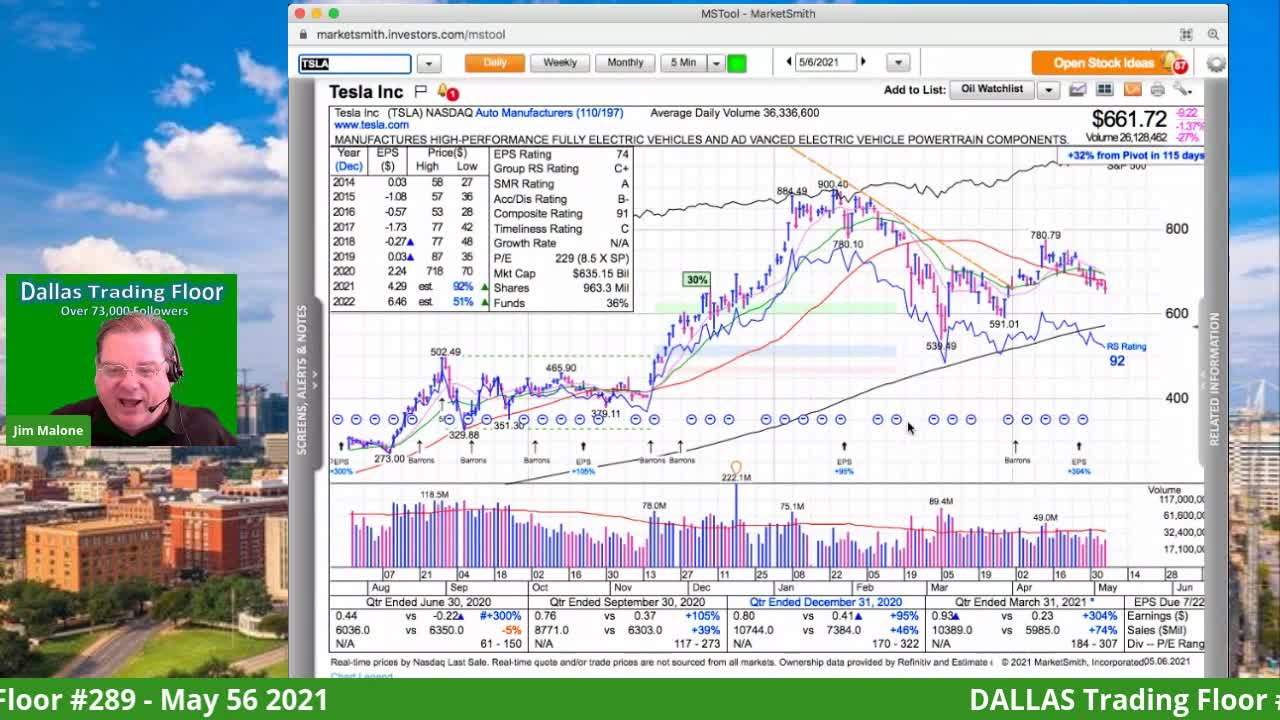The width and height of the screenshot is (1280, 720).
Task: Click the +32% from Pivot banner
Action: point(1135,156)
